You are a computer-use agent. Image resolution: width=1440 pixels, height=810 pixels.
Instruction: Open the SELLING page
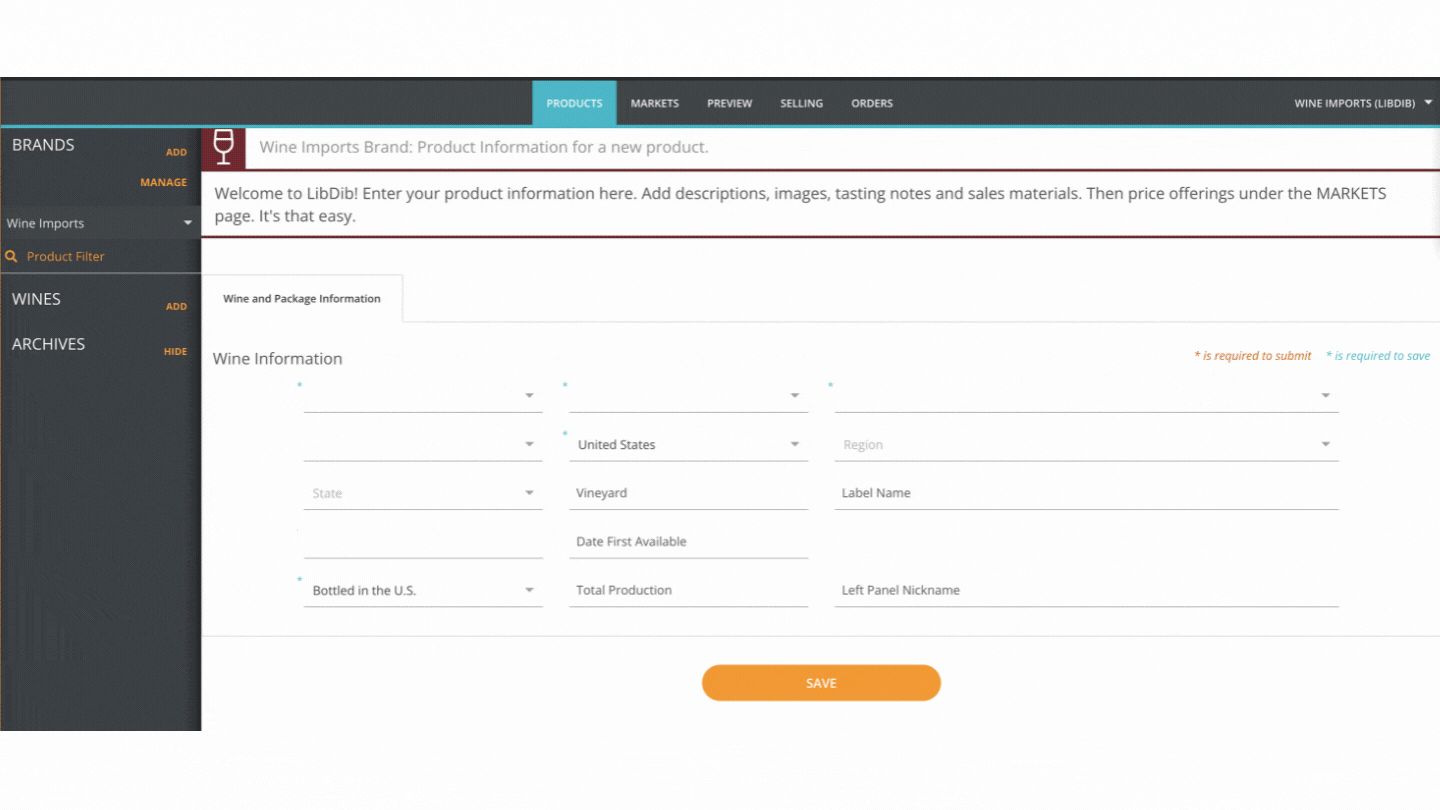coord(801,103)
